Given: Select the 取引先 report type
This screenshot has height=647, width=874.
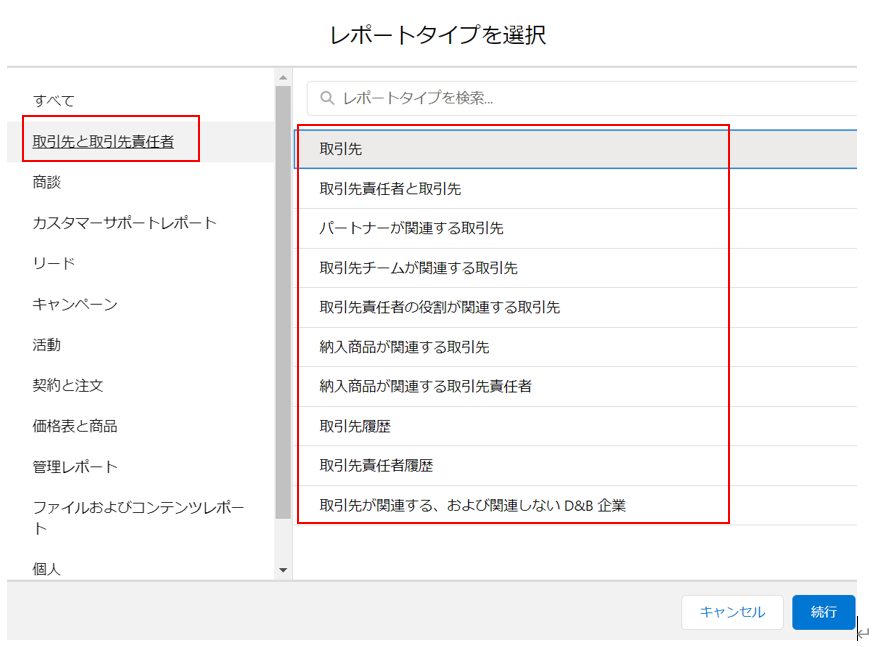Looking at the screenshot, I should pos(575,149).
